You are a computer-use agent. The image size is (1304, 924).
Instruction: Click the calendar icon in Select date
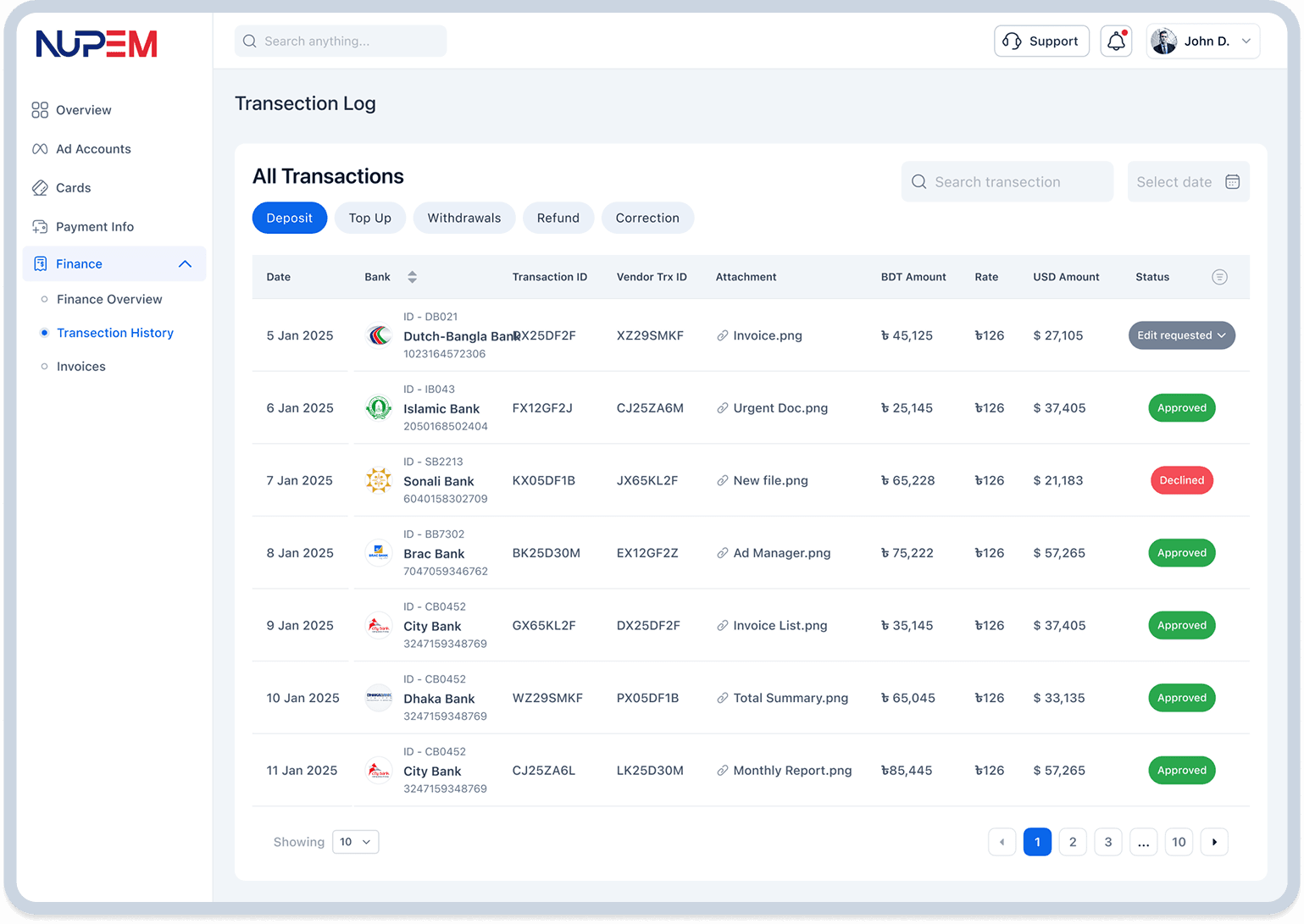click(x=1232, y=182)
